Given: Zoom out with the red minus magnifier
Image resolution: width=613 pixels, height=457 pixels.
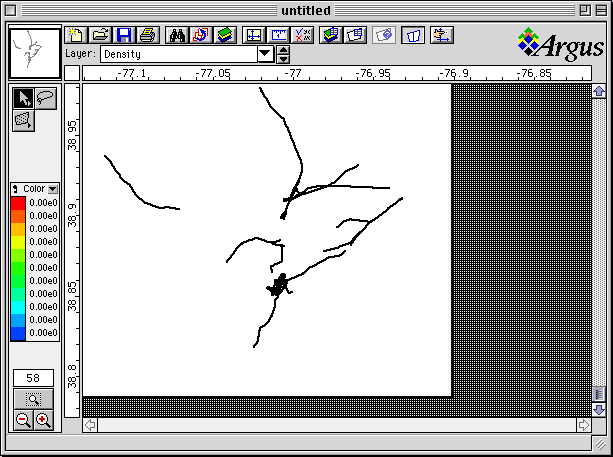Looking at the screenshot, I should point(23,420).
